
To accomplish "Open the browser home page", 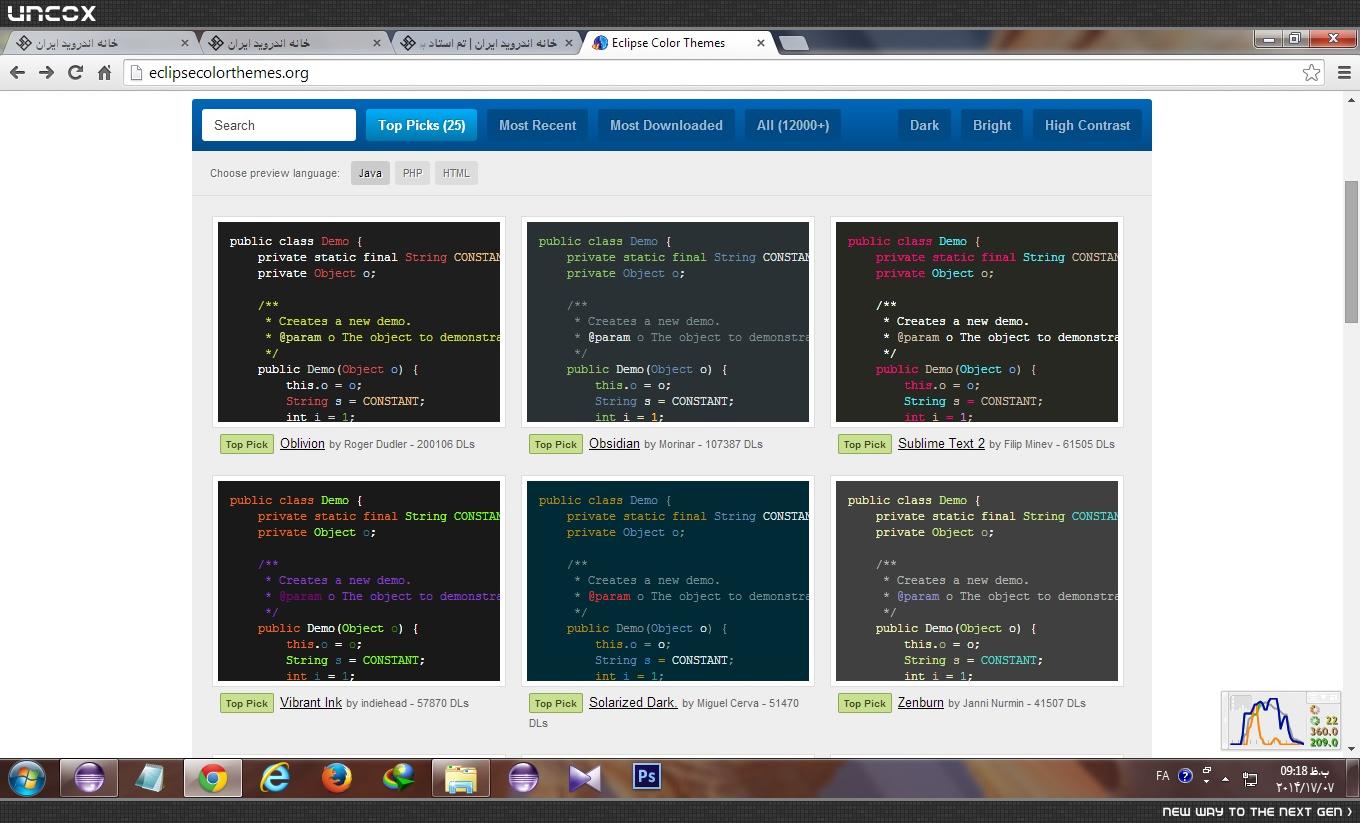I will 104,72.
